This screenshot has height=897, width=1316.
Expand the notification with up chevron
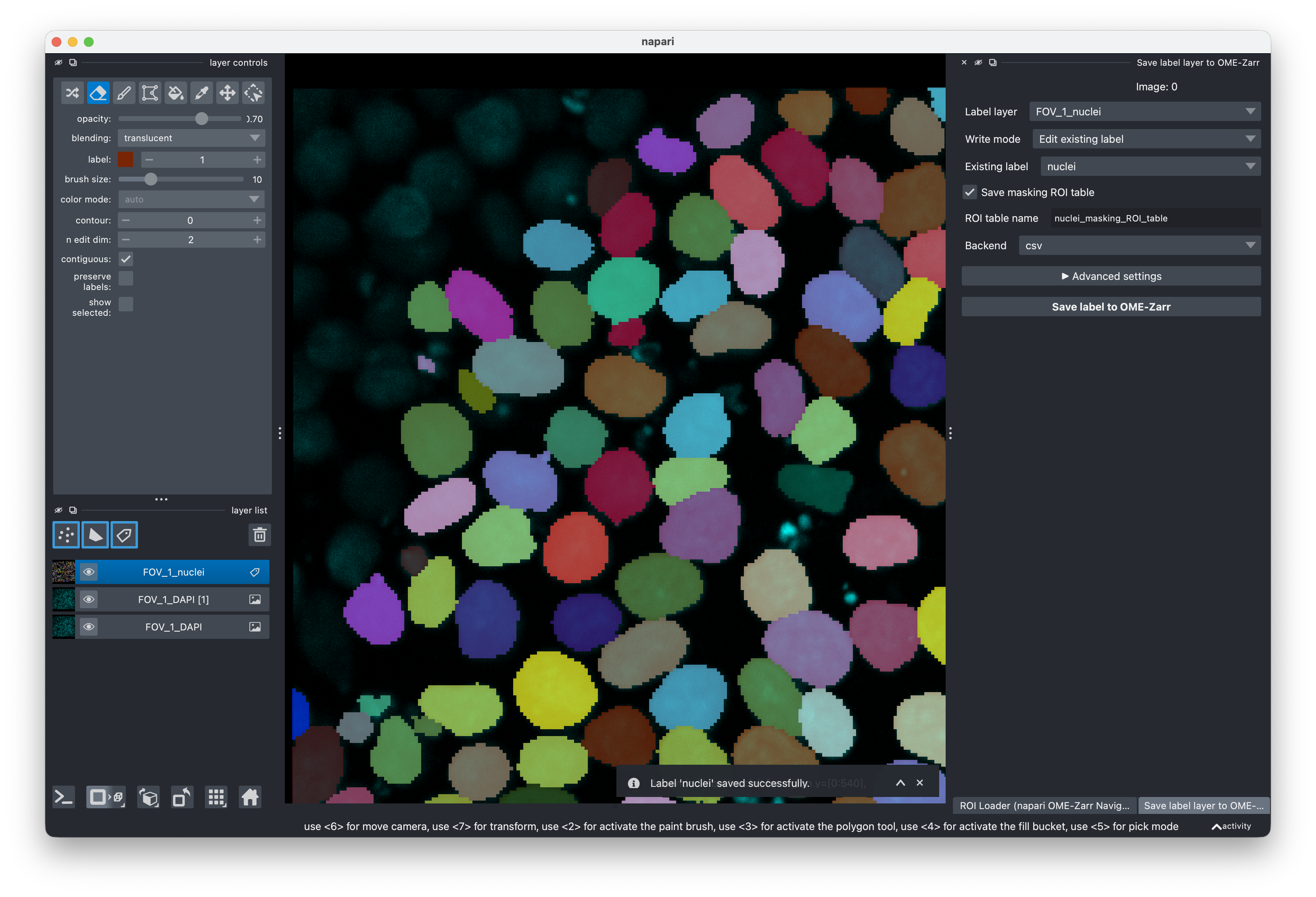pyautogui.click(x=900, y=782)
